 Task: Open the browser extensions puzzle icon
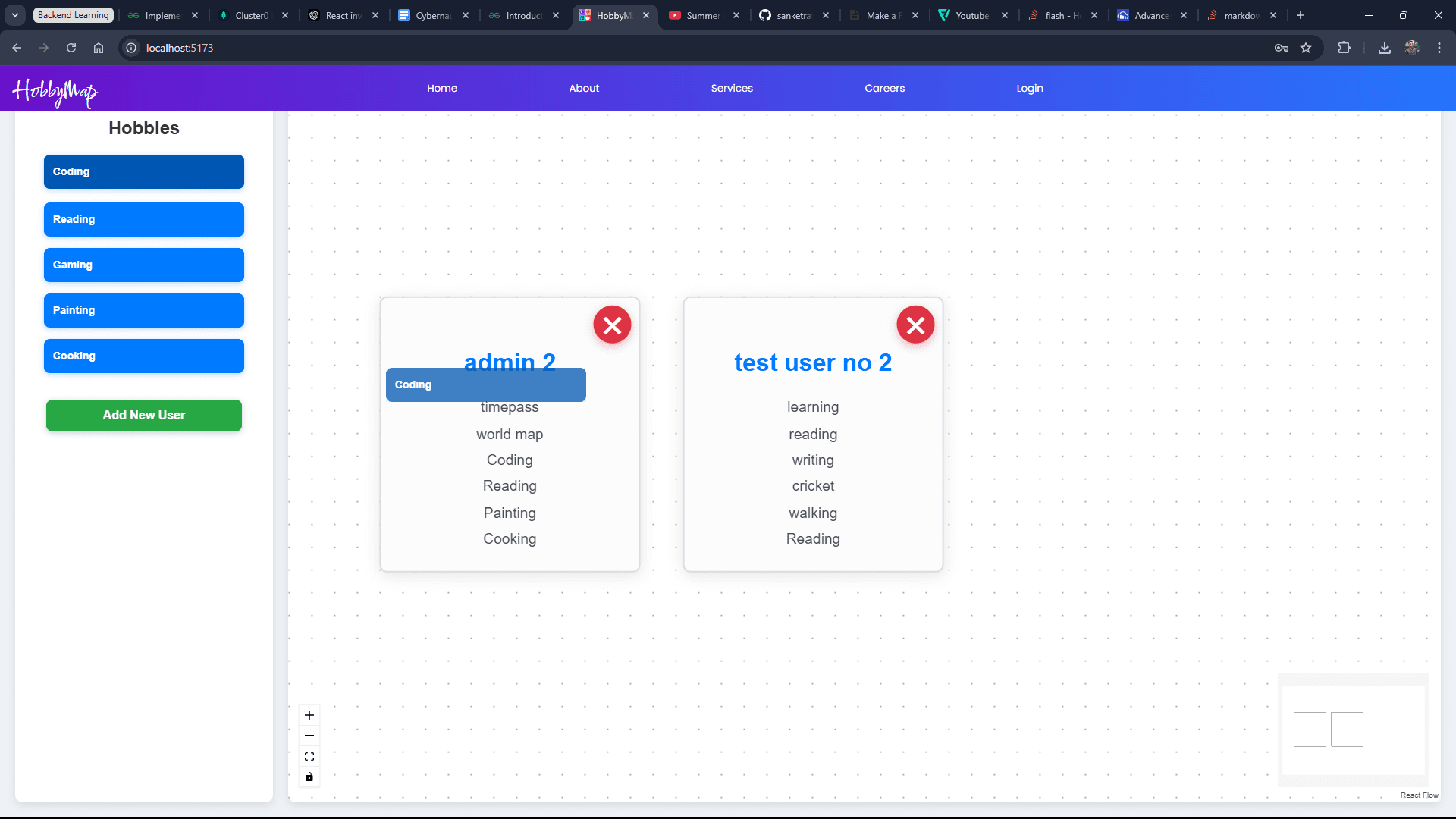tap(1344, 48)
